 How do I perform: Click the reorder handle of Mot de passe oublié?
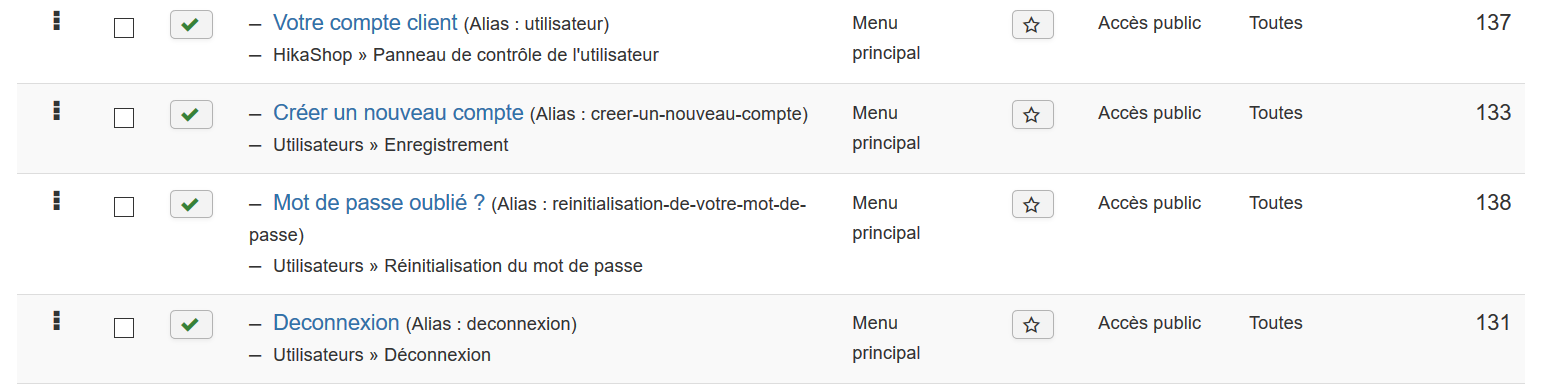pyautogui.click(x=57, y=201)
